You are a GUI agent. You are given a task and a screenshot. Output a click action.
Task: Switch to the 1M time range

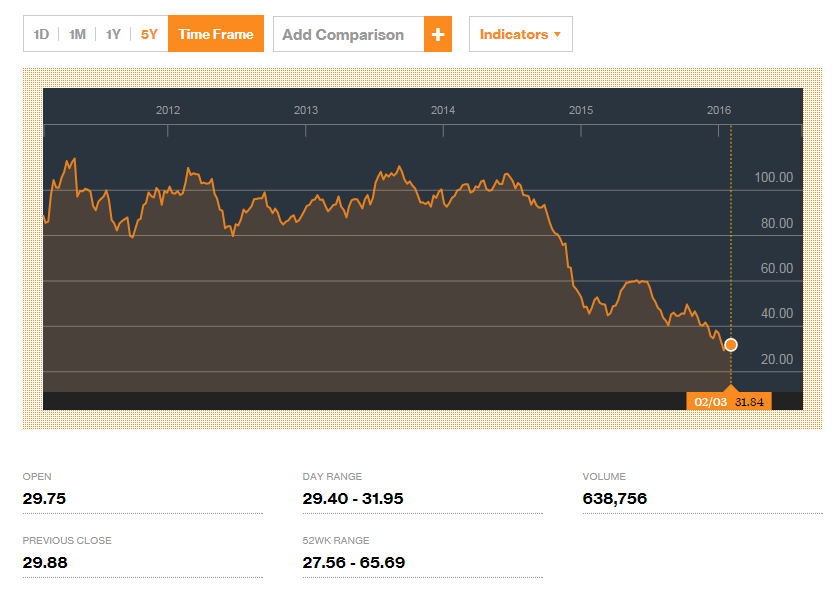coord(77,35)
